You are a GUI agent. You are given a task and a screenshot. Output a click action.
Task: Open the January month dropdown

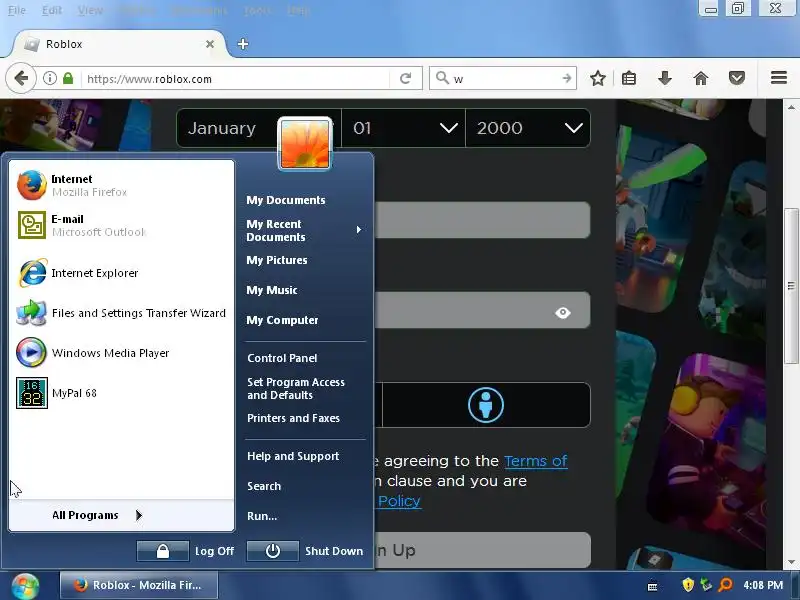pos(259,128)
